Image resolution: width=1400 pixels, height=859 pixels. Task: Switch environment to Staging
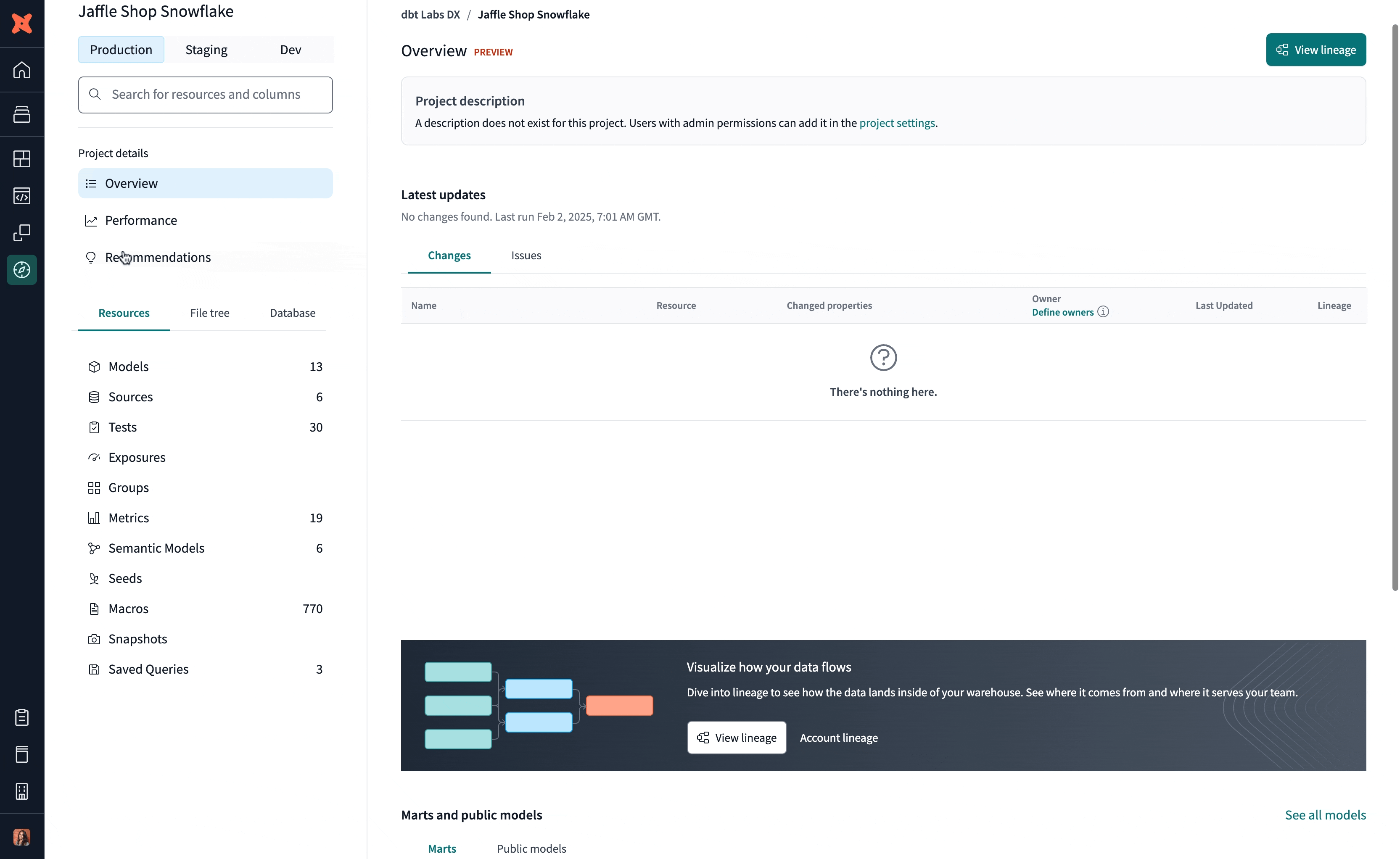point(206,50)
